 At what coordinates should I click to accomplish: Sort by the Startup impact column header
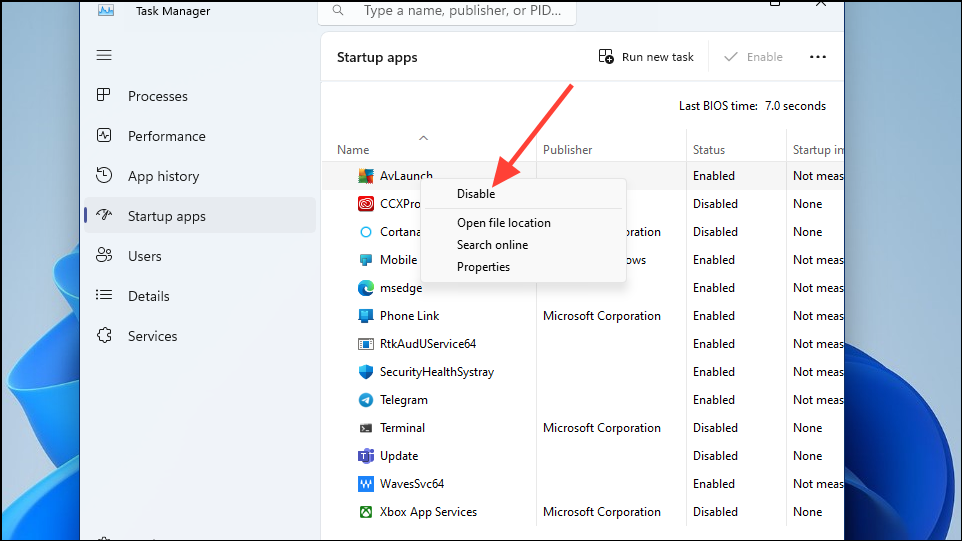tap(818, 150)
